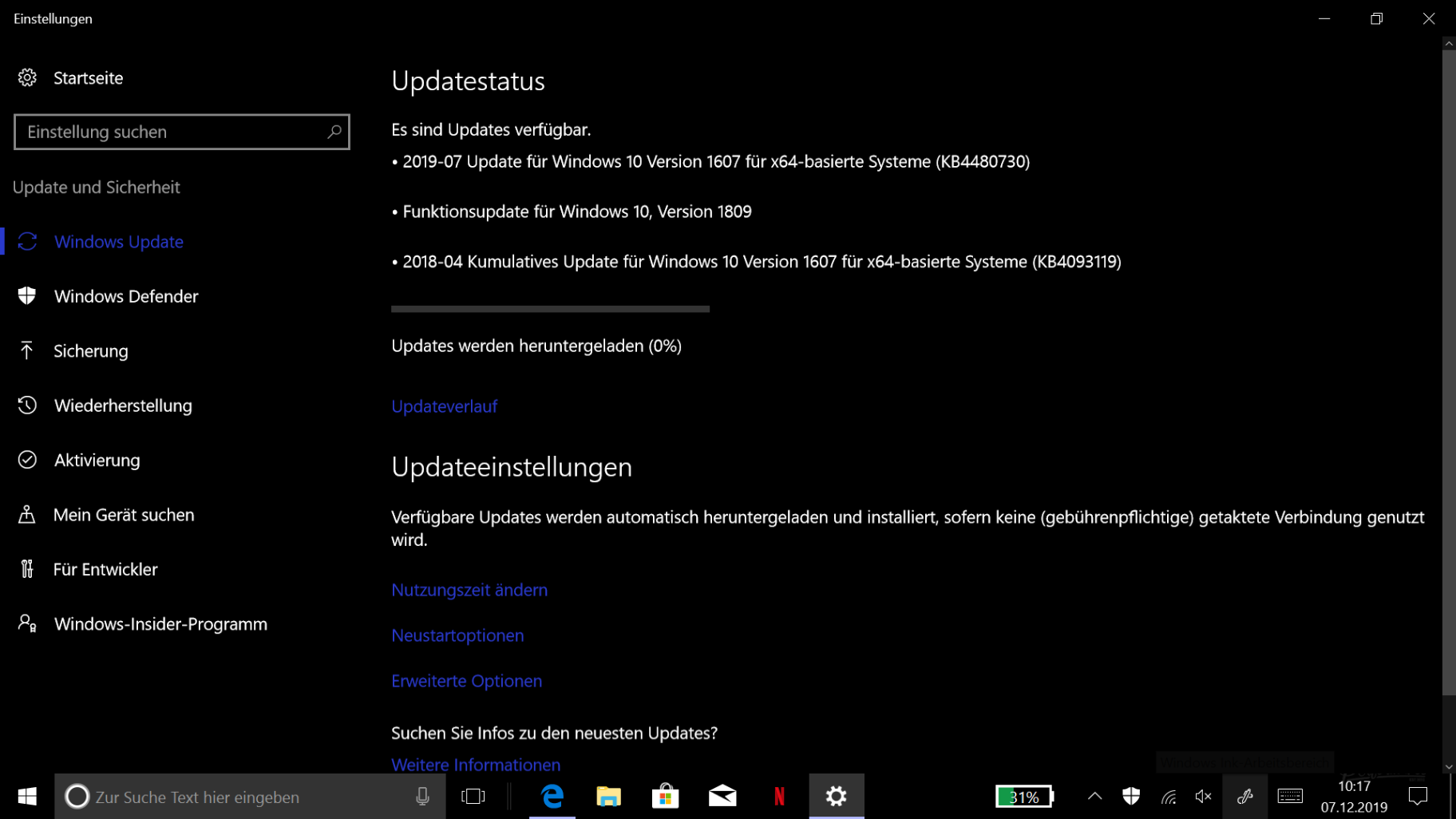1456x819 pixels.
Task: Click Updates werden heruntergeladen (0%) status
Action: click(536, 346)
